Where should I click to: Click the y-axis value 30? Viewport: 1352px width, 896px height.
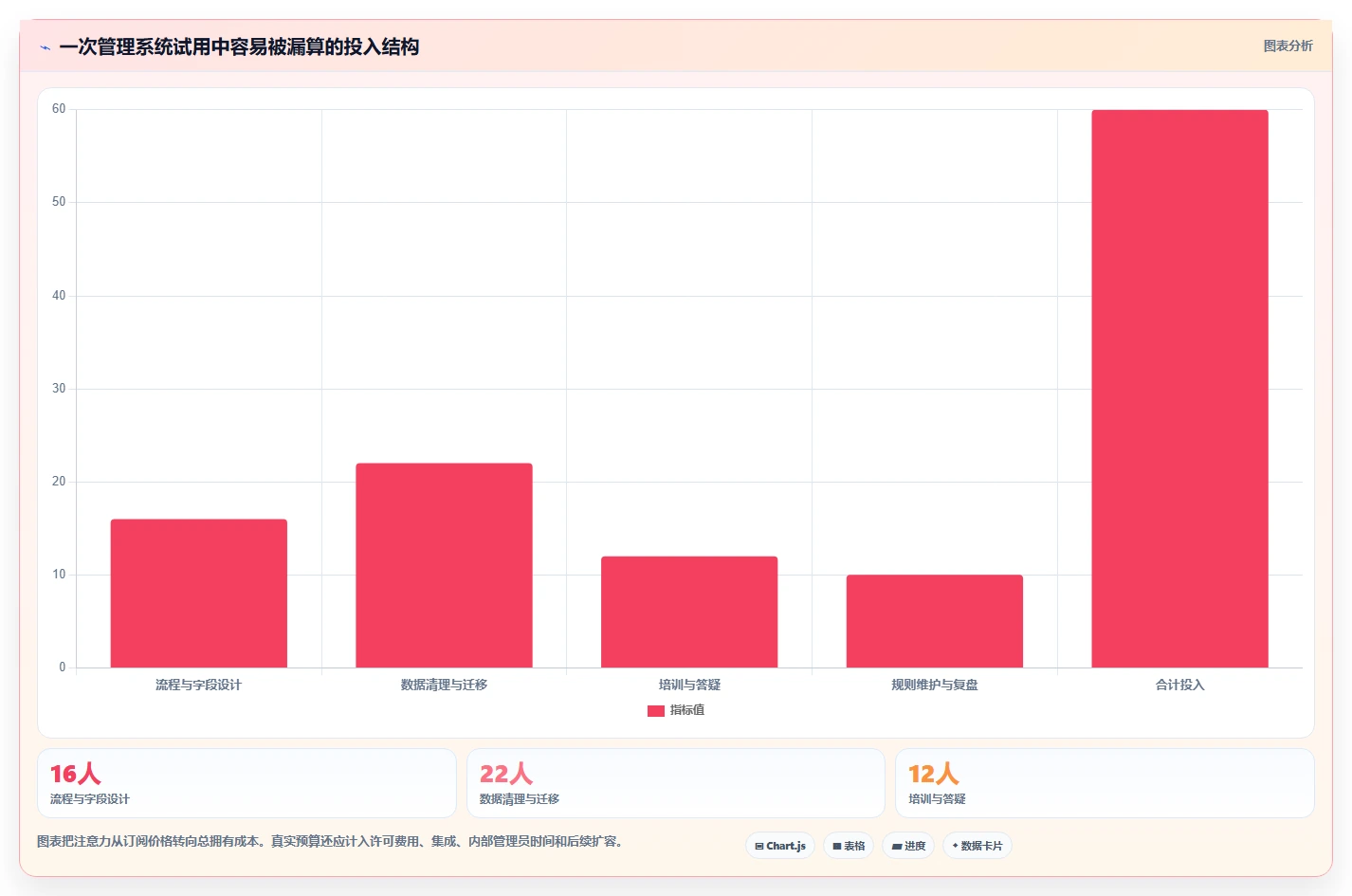tap(59, 389)
